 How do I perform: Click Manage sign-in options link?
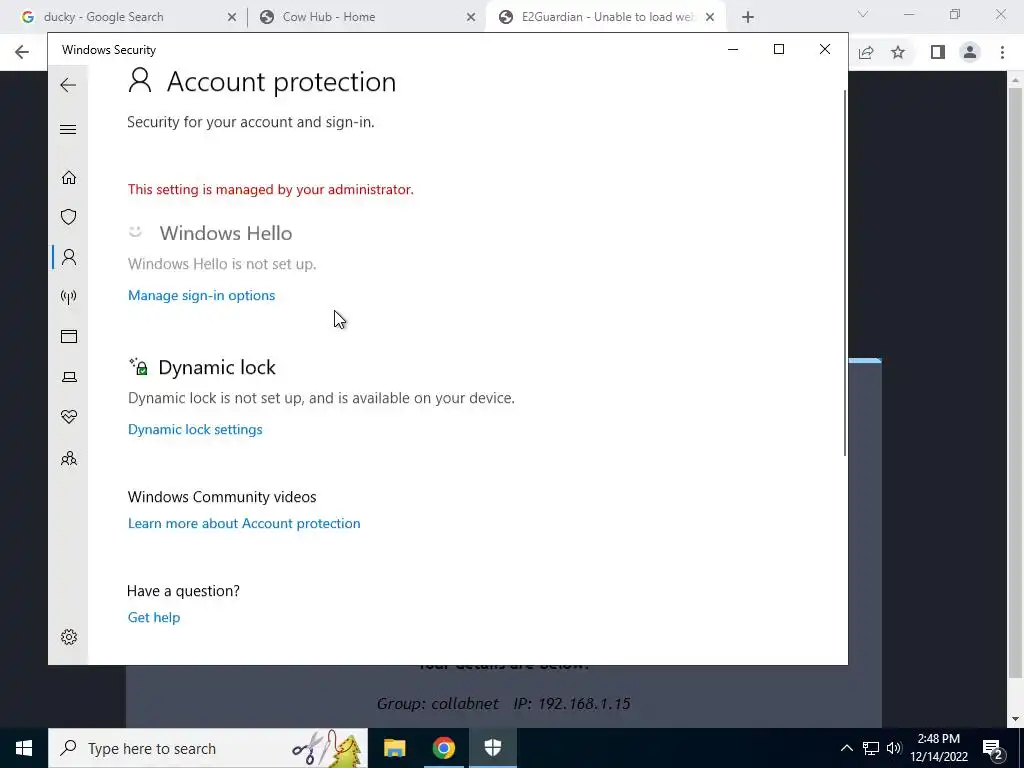[201, 295]
